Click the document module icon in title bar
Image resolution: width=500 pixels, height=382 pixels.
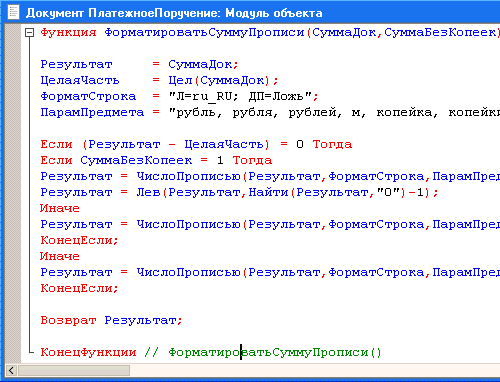(13, 12)
